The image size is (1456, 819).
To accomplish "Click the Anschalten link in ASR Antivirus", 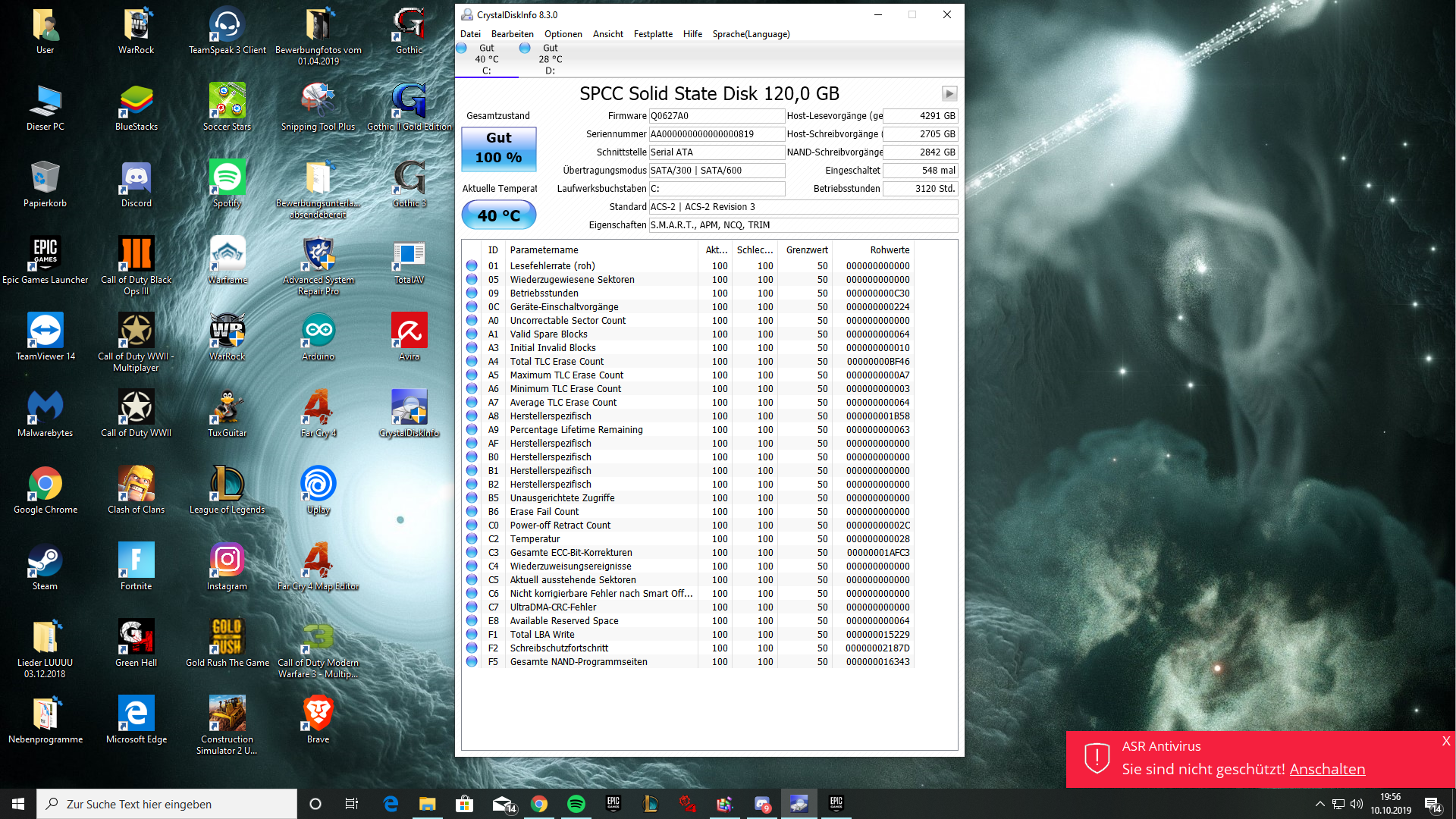I will click(x=1326, y=769).
